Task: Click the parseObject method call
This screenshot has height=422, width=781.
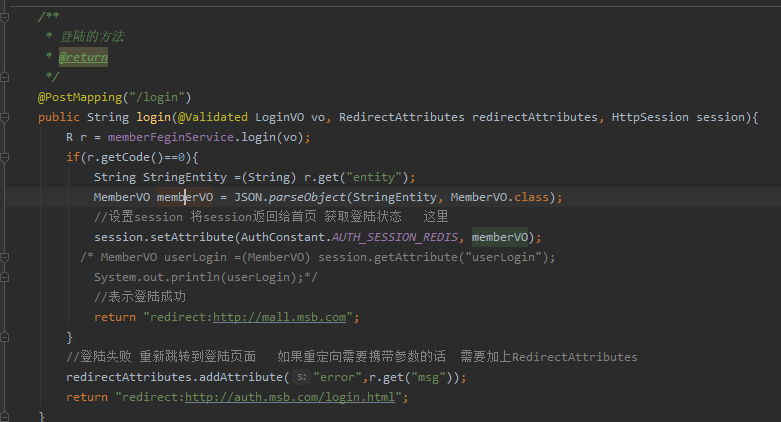Action: [307, 197]
